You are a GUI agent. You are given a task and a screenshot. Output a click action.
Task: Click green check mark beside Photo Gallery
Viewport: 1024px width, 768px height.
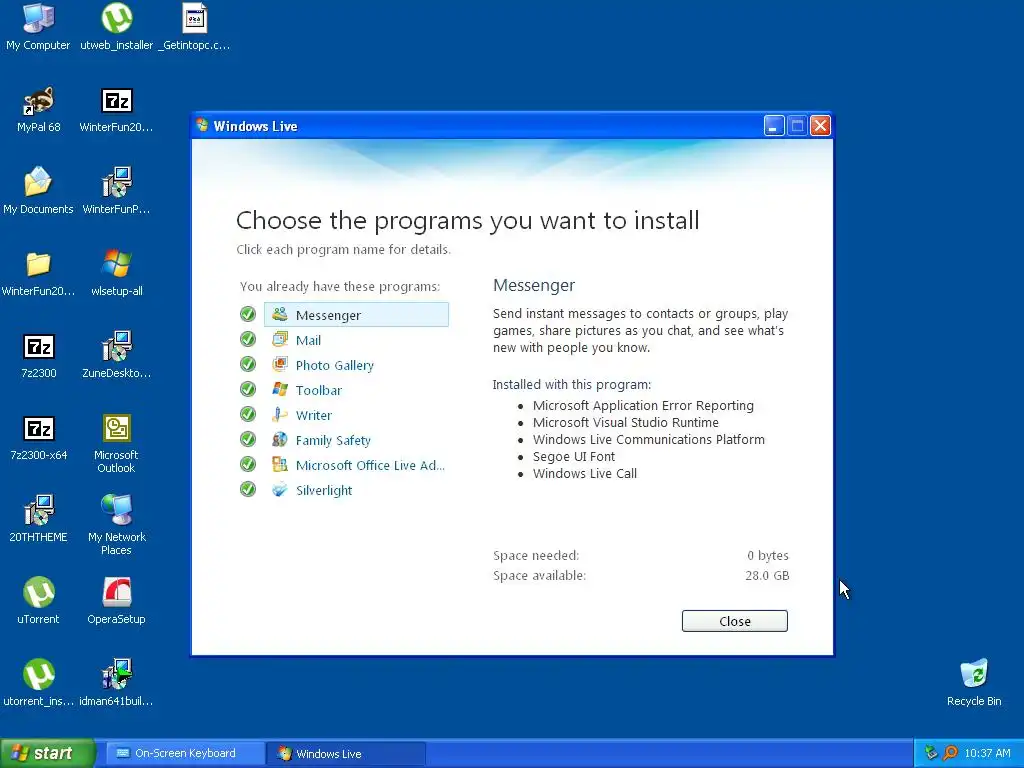click(248, 364)
